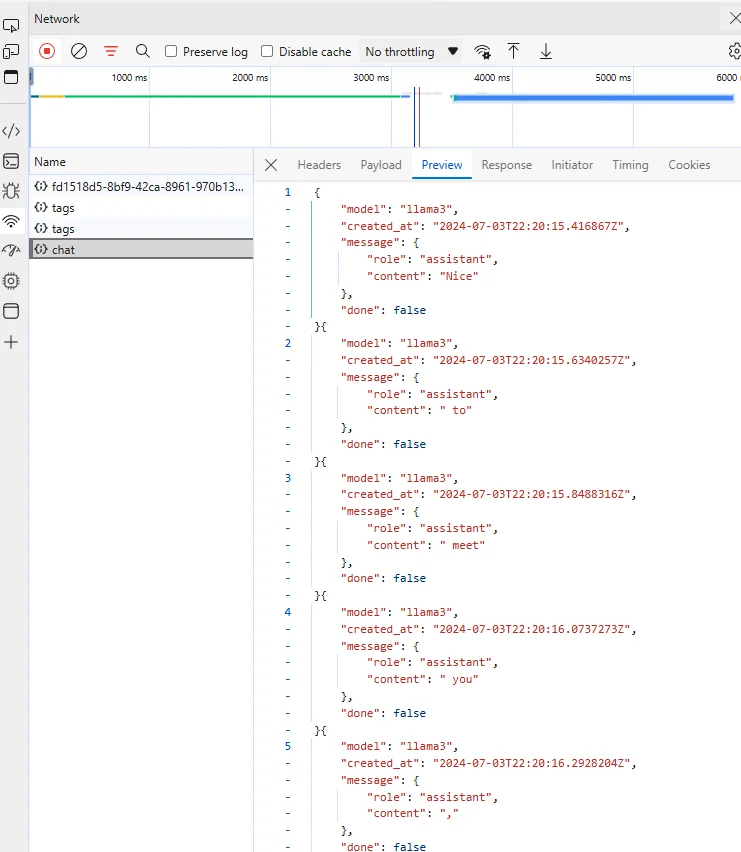Select the first tags request
The image size is (741, 852).
coord(63,208)
